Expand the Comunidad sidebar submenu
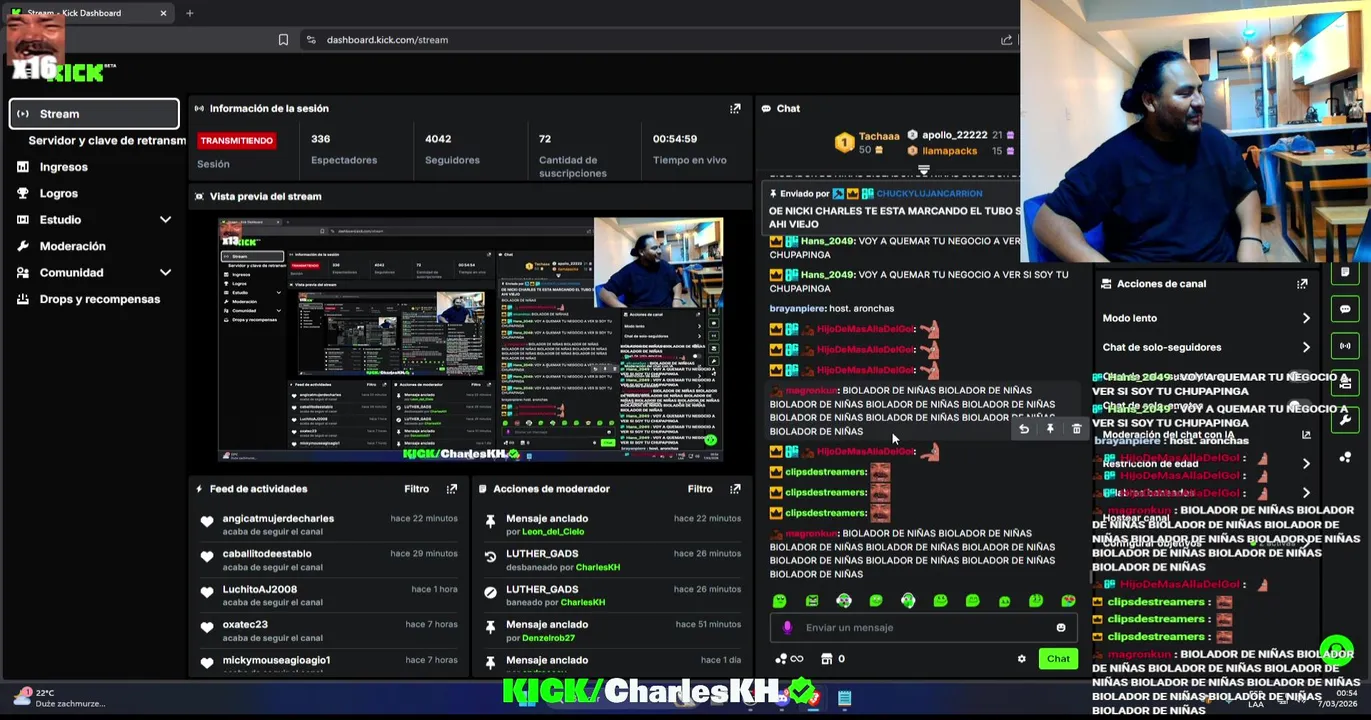Viewport: 1371px width, 720px height. click(165, 272)
